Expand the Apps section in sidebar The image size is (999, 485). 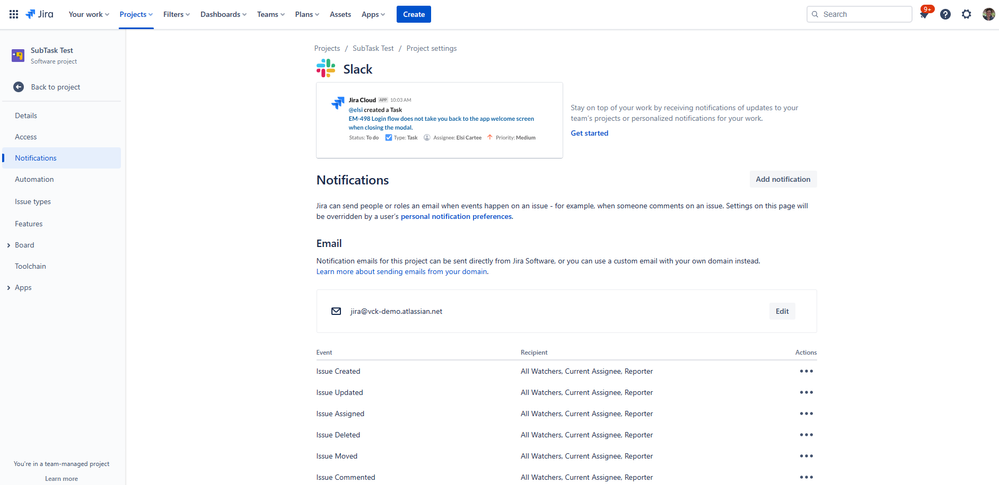pos(9,287)
